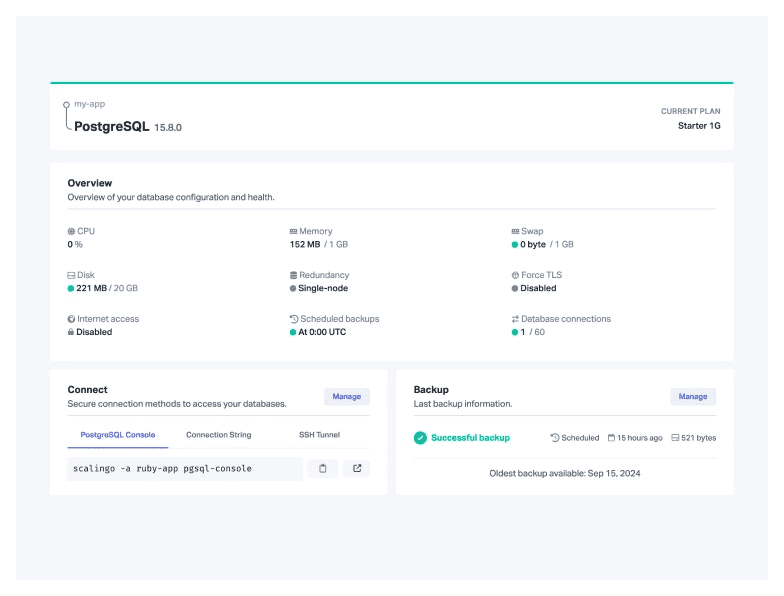Screen dimensions: 784x596
Task: Click the Swap icon
Action: pos(515,232)
